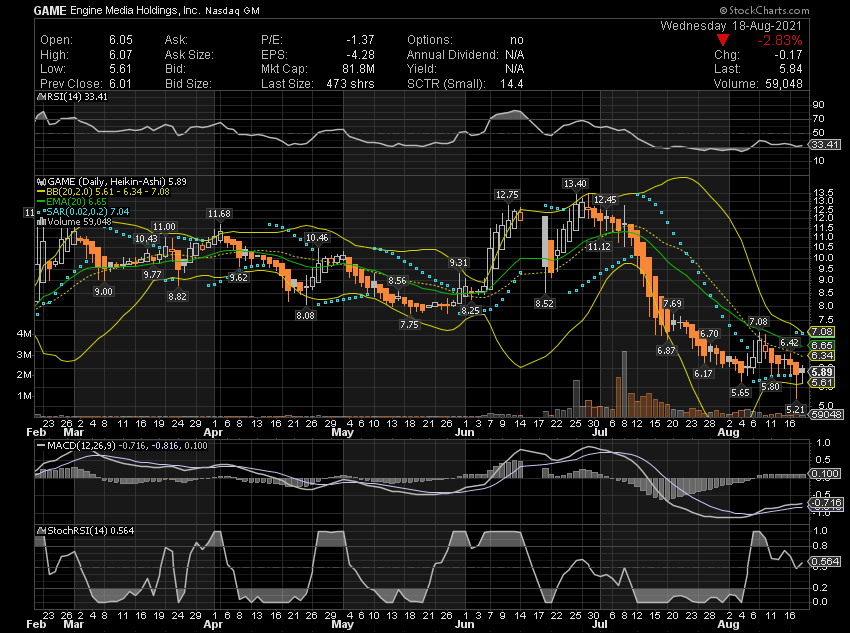This screenshot has height=633, width=850.
Task: Click the StochRSI(14) panel legend icon
Action: pyautogui.click(x=41, y=531)
